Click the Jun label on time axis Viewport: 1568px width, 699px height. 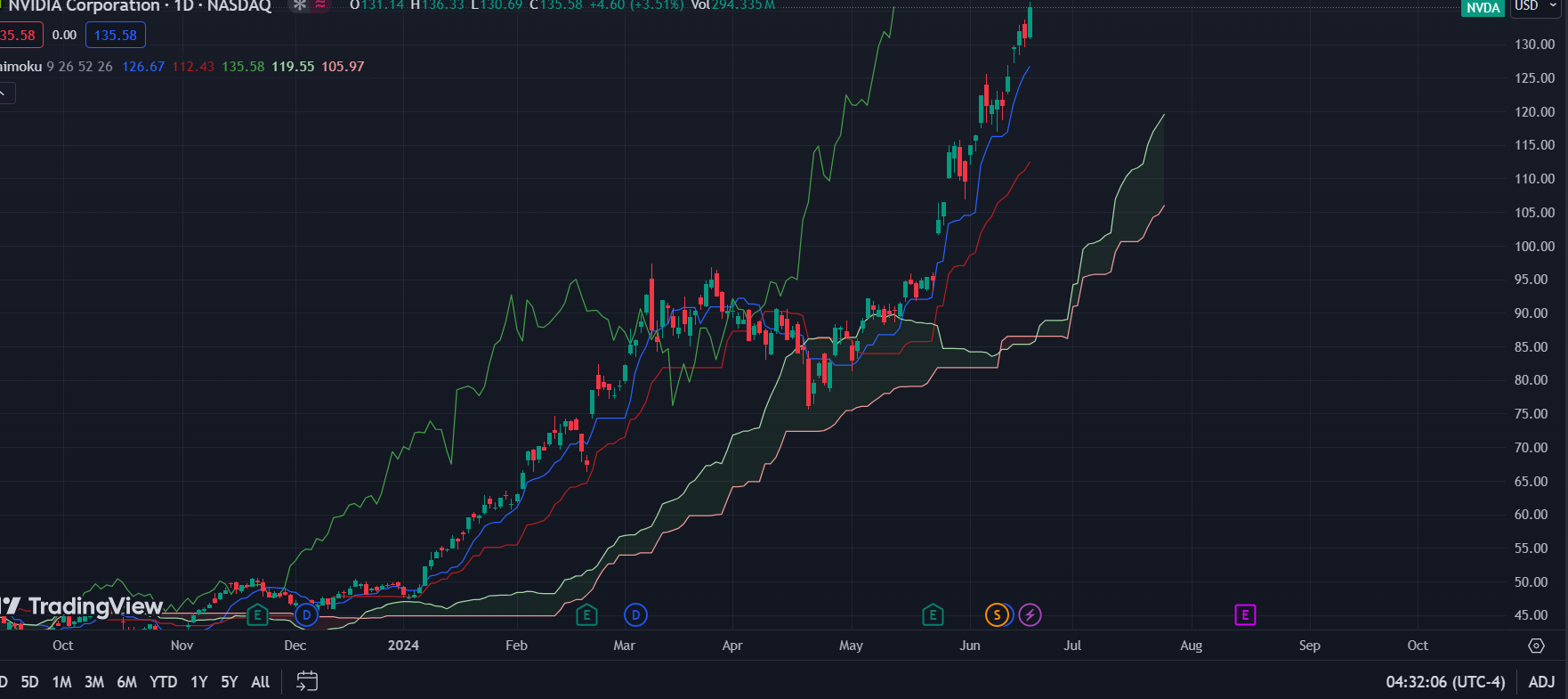coord(970,646)
